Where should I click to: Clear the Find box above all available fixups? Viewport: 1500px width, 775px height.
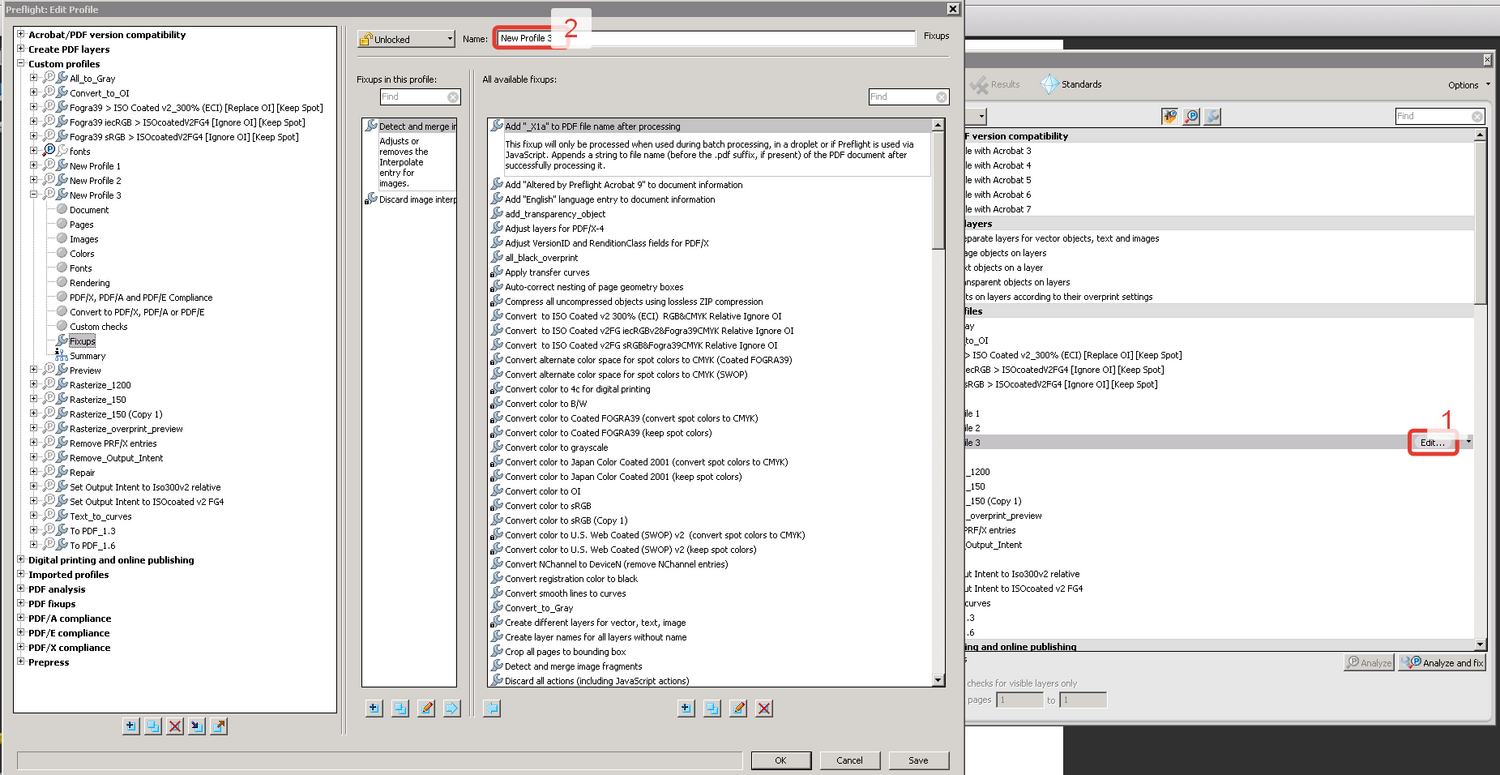(x=940, y=97)
